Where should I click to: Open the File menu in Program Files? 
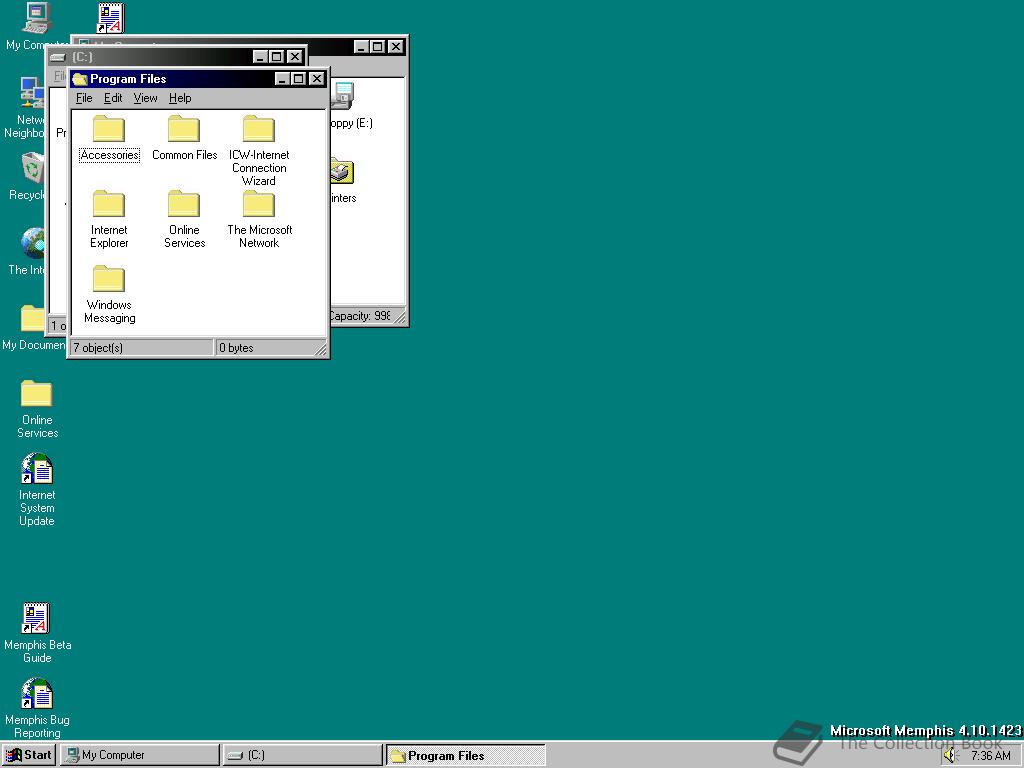point(84,98)
